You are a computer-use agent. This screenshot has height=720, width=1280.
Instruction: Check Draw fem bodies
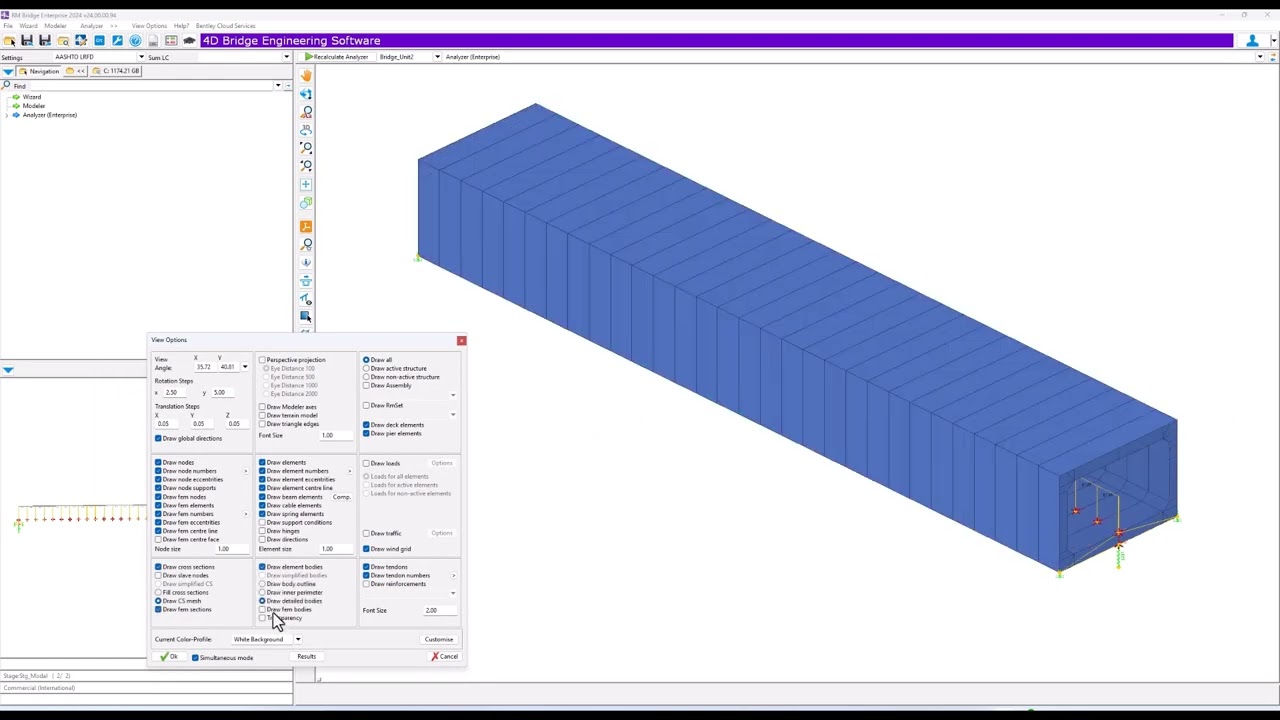coord(262,610)
